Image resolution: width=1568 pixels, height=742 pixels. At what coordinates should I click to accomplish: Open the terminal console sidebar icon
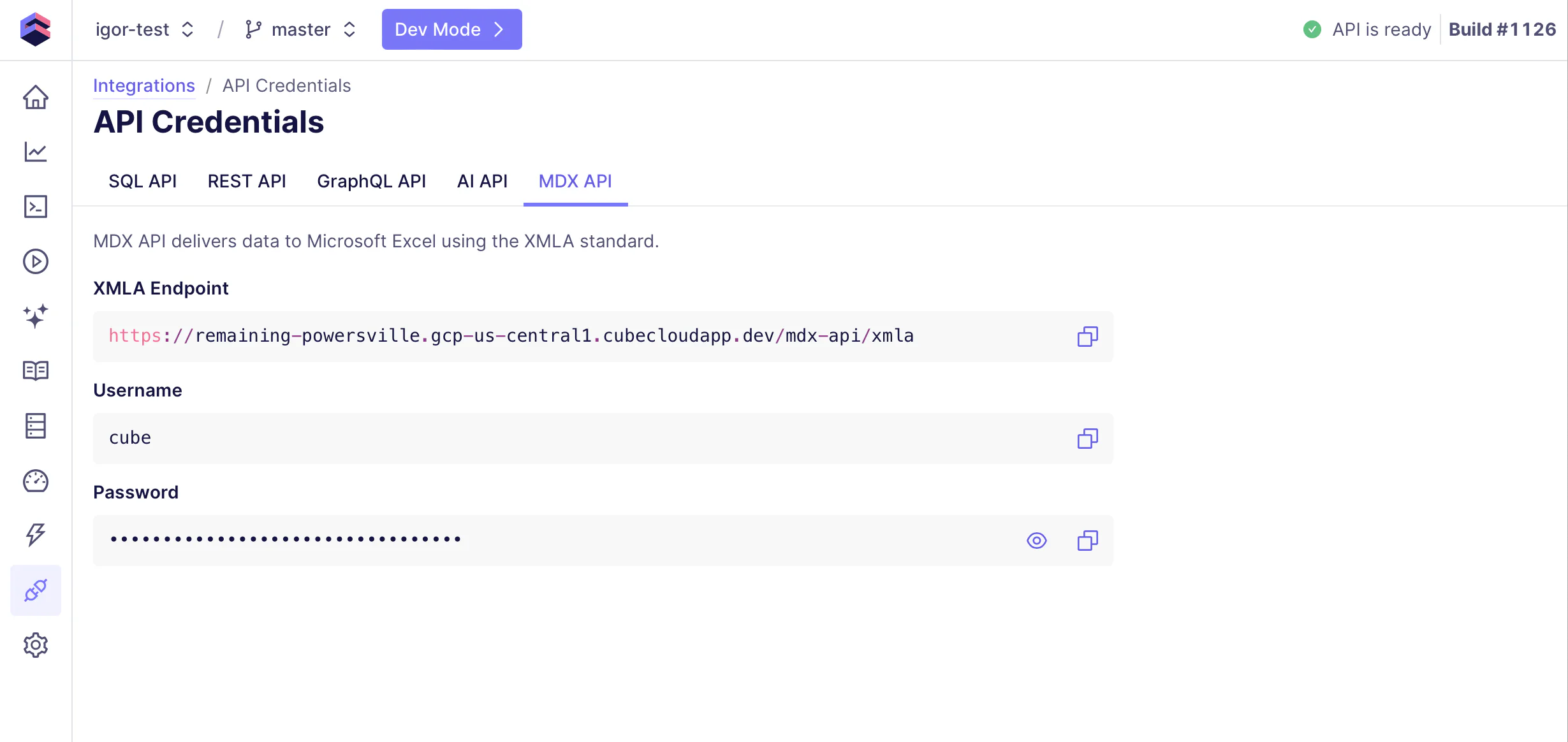click(36, 207)
